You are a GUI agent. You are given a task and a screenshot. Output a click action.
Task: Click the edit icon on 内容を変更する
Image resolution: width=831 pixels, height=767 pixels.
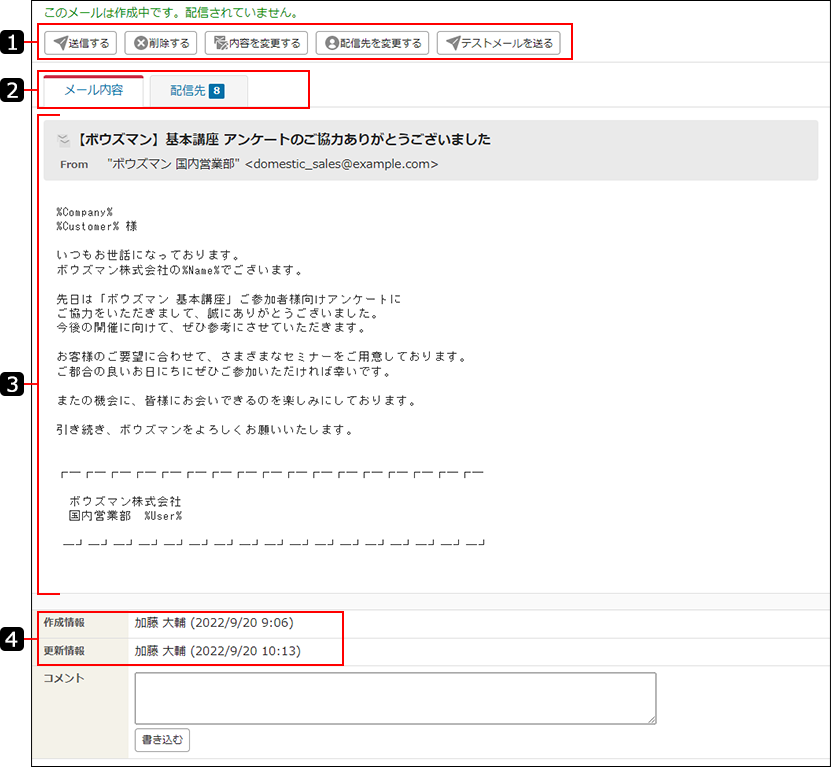(220, 43)
